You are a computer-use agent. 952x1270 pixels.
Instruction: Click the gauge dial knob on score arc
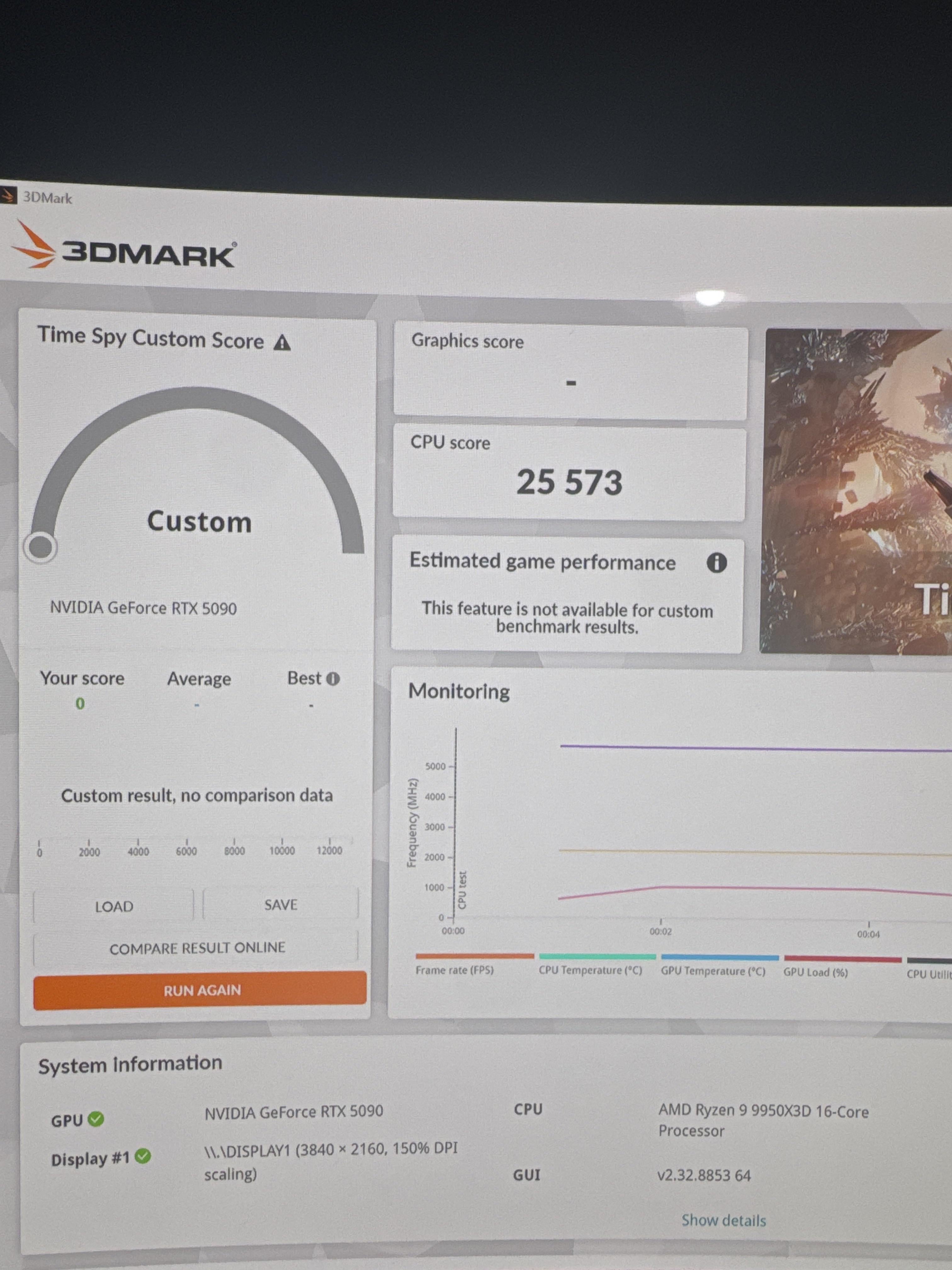pos(40,546)
